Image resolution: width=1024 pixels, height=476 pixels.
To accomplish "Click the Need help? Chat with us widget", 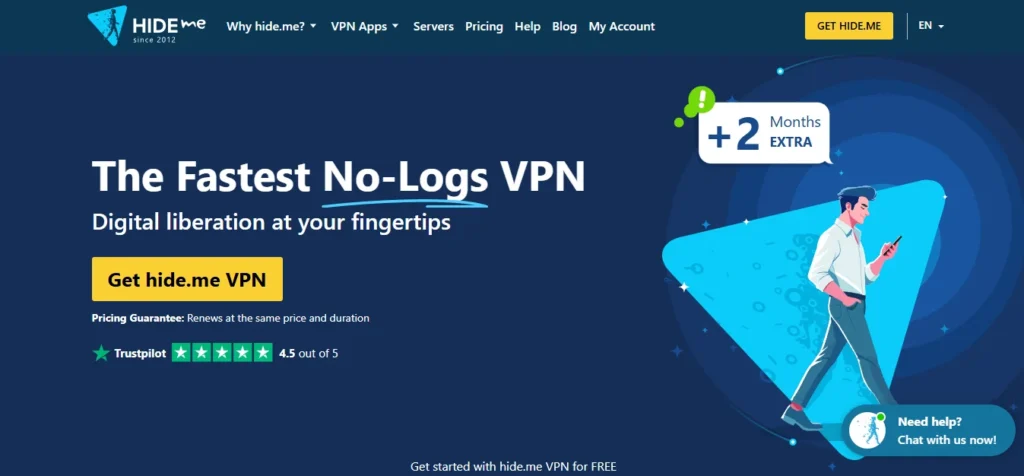I will coord(928,431).
